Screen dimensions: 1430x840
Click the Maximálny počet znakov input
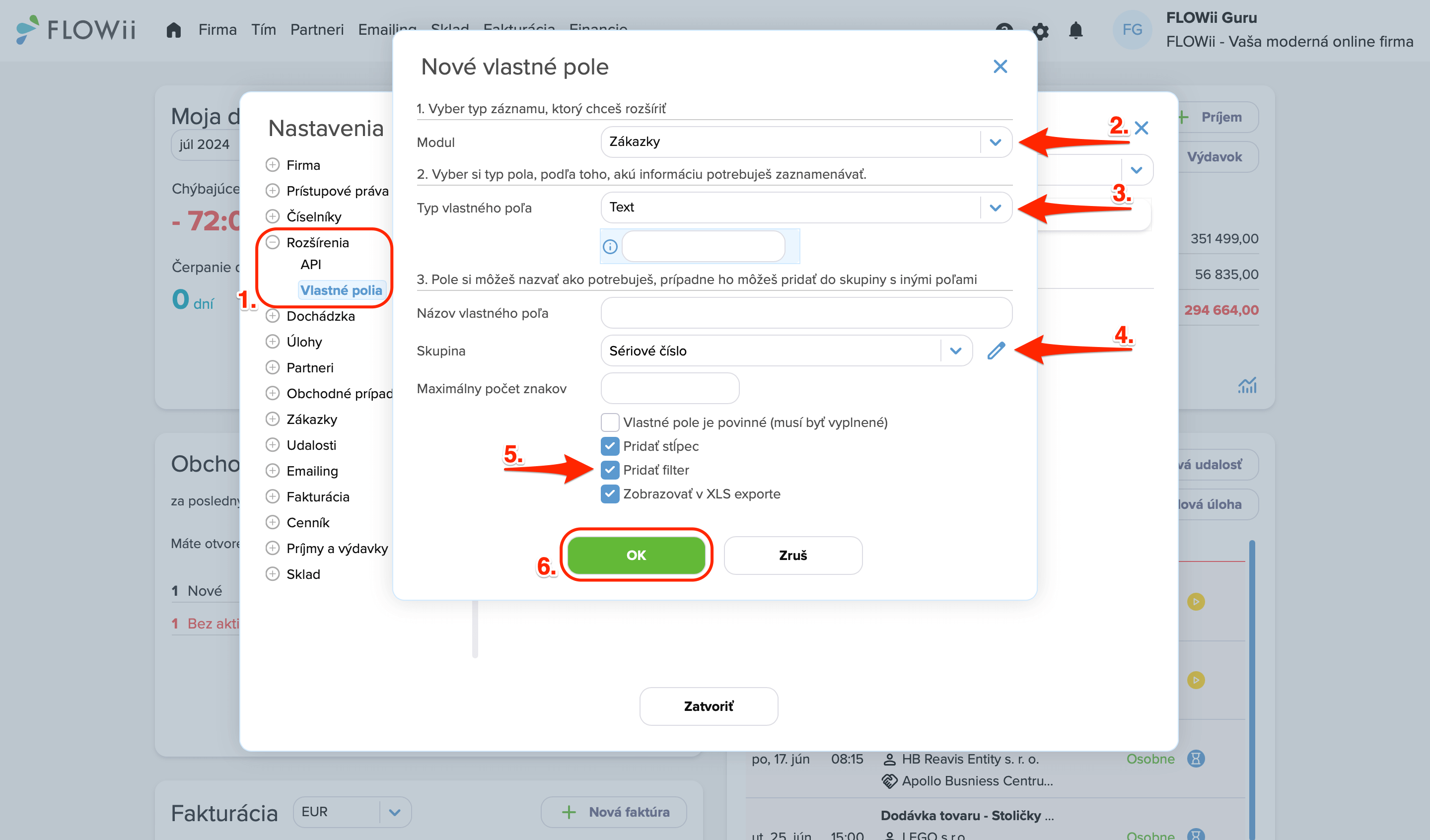tap(670, 388)
